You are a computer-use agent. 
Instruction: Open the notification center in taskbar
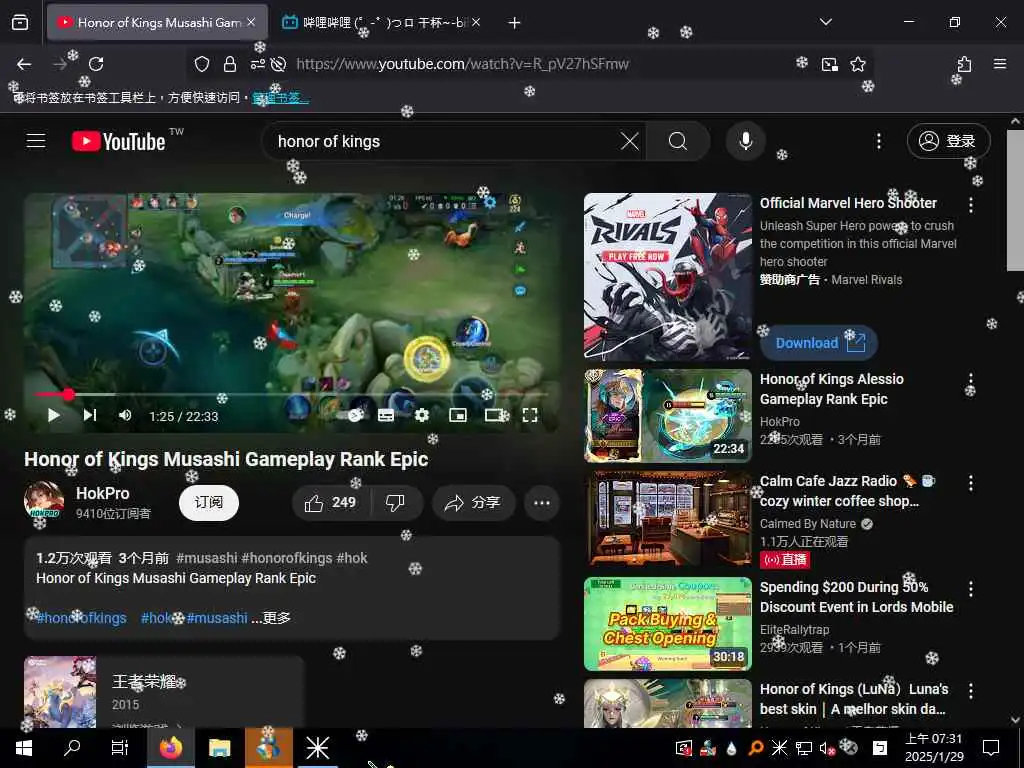[991, 748]
